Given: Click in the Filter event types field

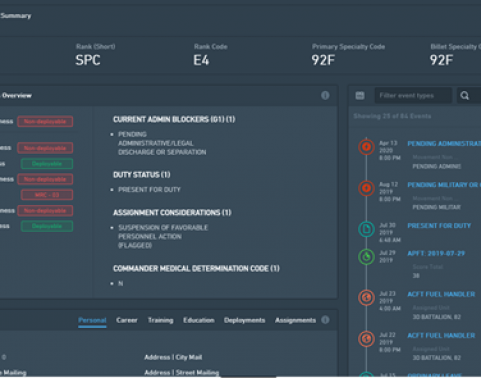Looking at the screenshot, I should coord(413,96).
